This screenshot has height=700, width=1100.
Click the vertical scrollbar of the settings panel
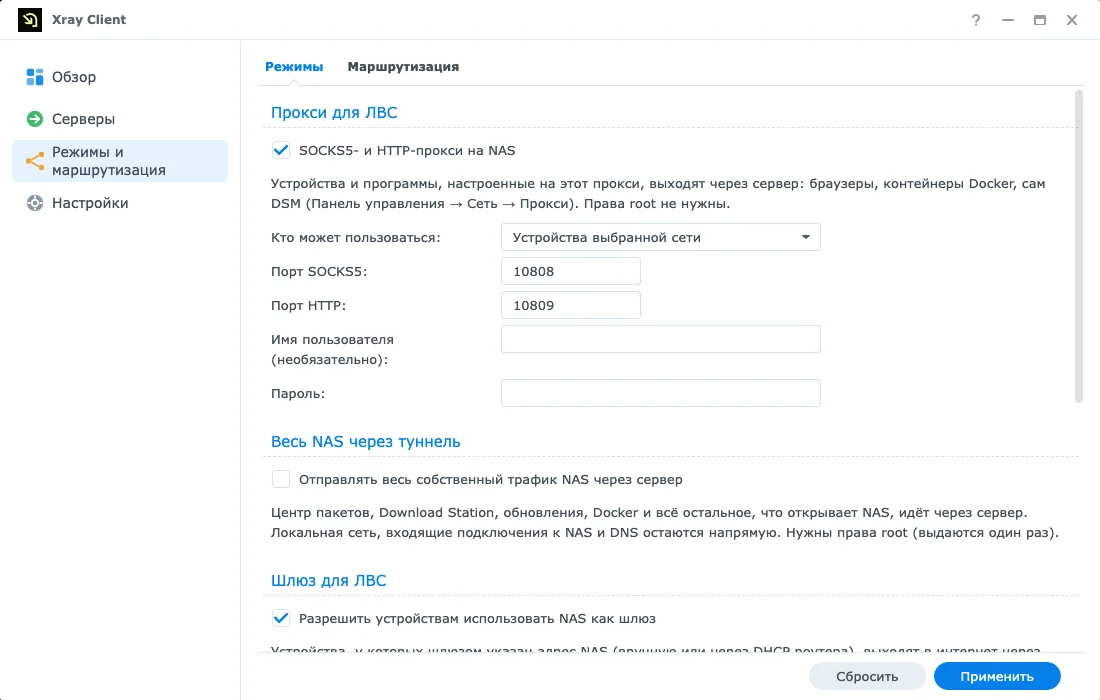click(1078, 247)
